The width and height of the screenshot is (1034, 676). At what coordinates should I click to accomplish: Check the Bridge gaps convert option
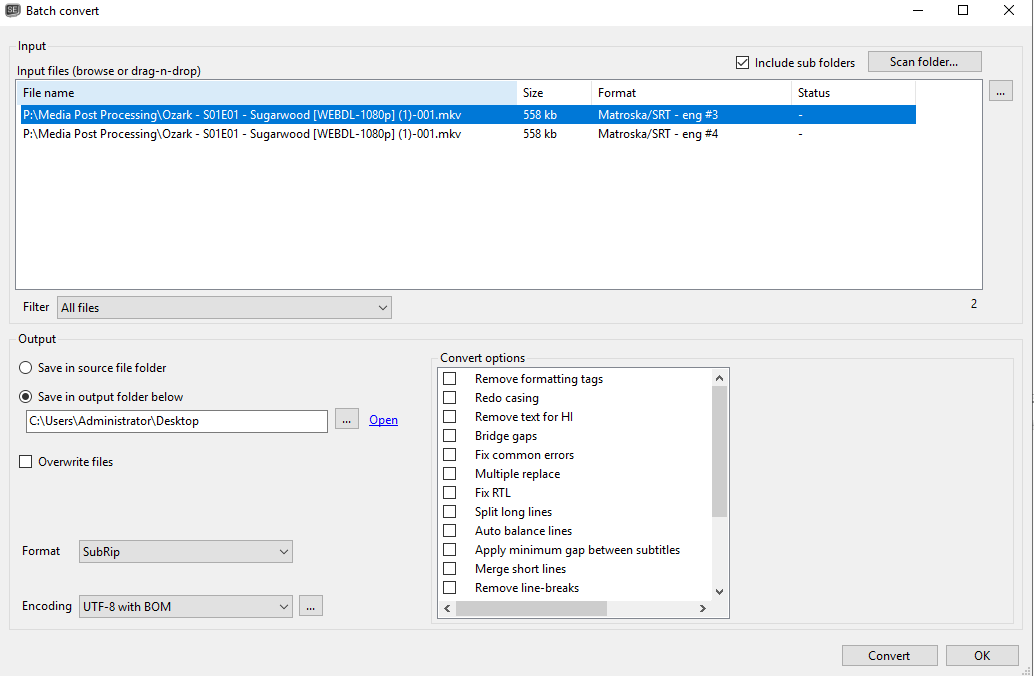point(449,435)
